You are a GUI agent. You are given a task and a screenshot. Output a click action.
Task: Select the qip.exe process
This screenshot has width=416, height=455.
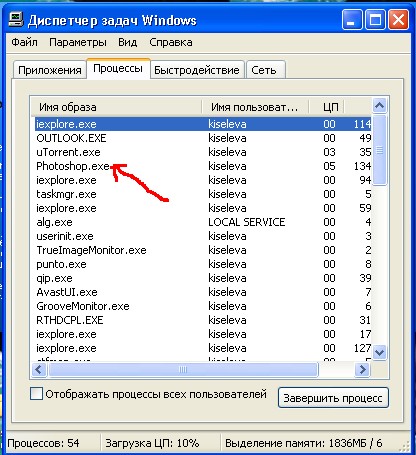(x=203, y=278)
